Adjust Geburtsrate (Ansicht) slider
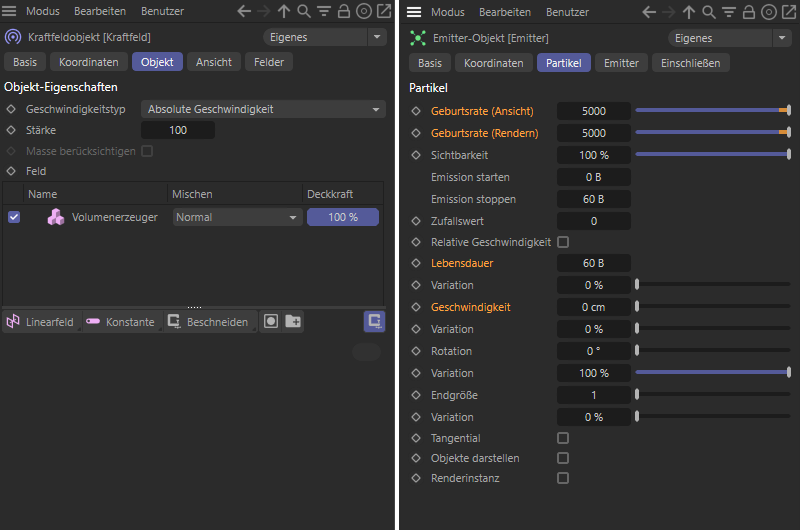 coord(713,110)
